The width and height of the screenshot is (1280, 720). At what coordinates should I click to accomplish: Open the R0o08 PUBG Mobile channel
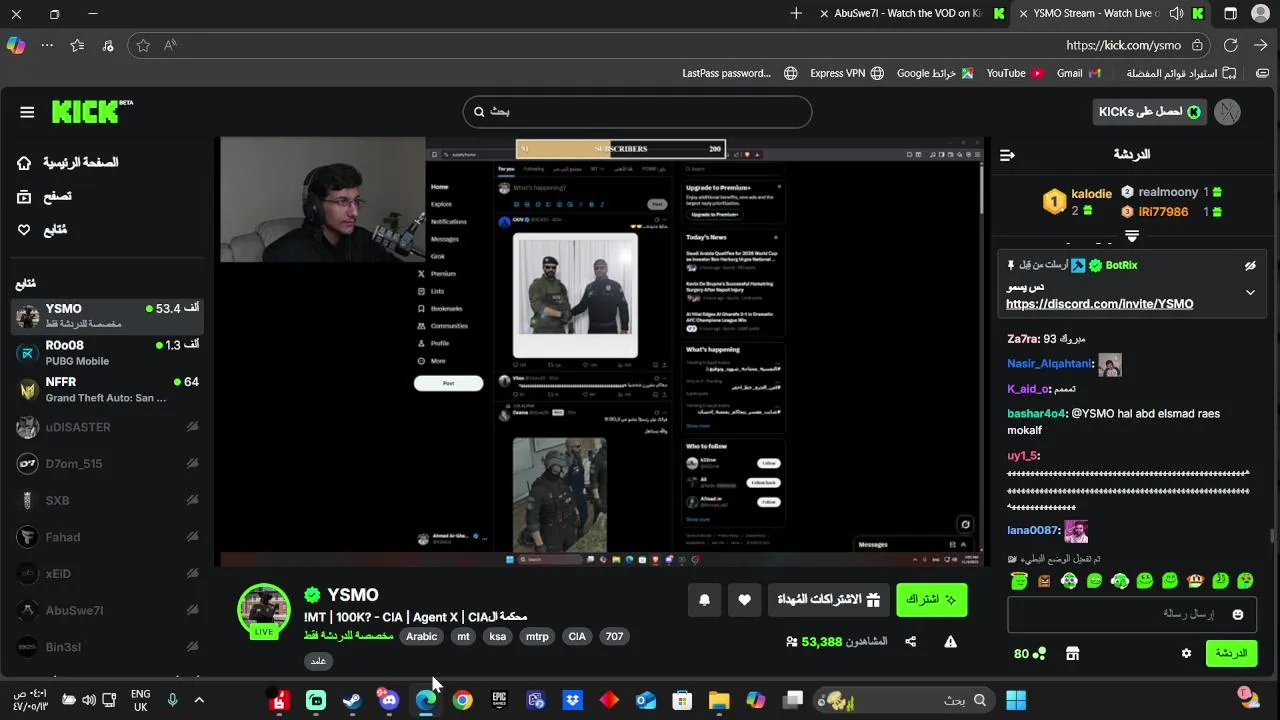click(107, 353)
